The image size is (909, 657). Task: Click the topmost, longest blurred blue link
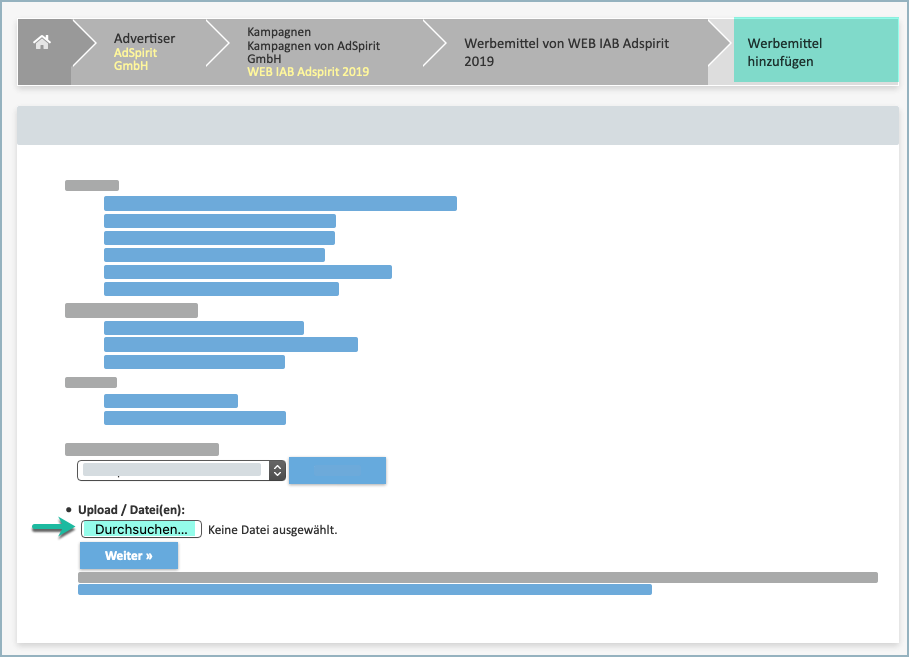pos(280,204)
